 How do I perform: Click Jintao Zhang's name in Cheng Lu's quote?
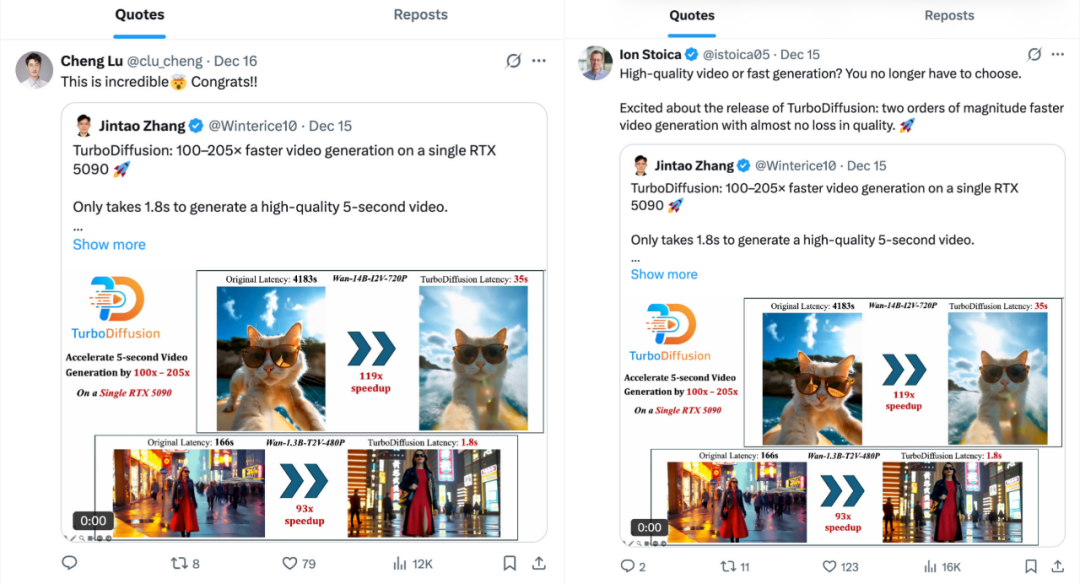[142, 126]
